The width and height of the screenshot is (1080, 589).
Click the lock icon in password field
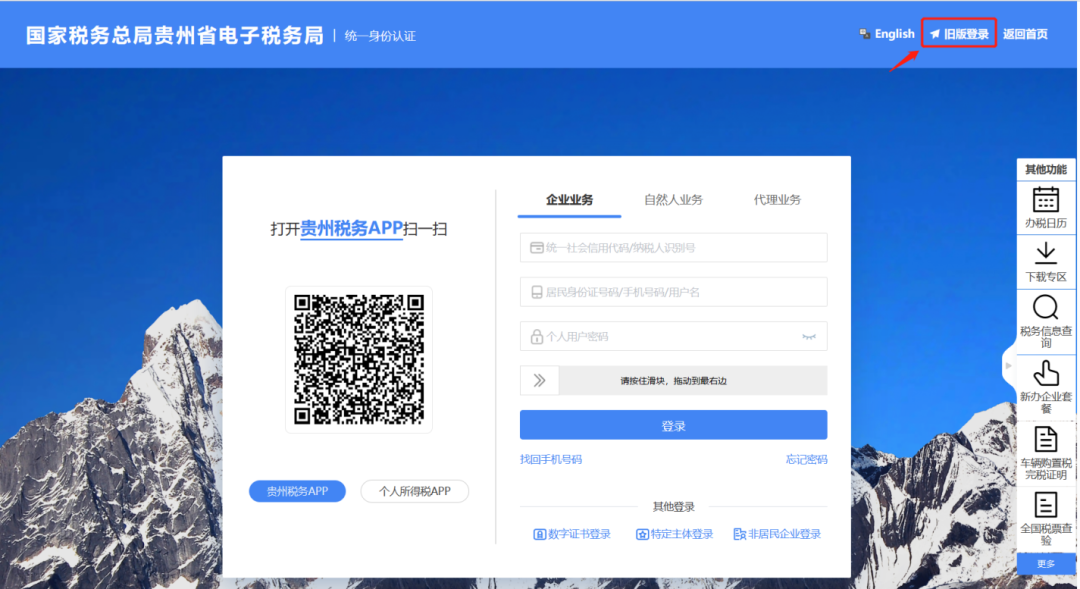click(537, 336)
